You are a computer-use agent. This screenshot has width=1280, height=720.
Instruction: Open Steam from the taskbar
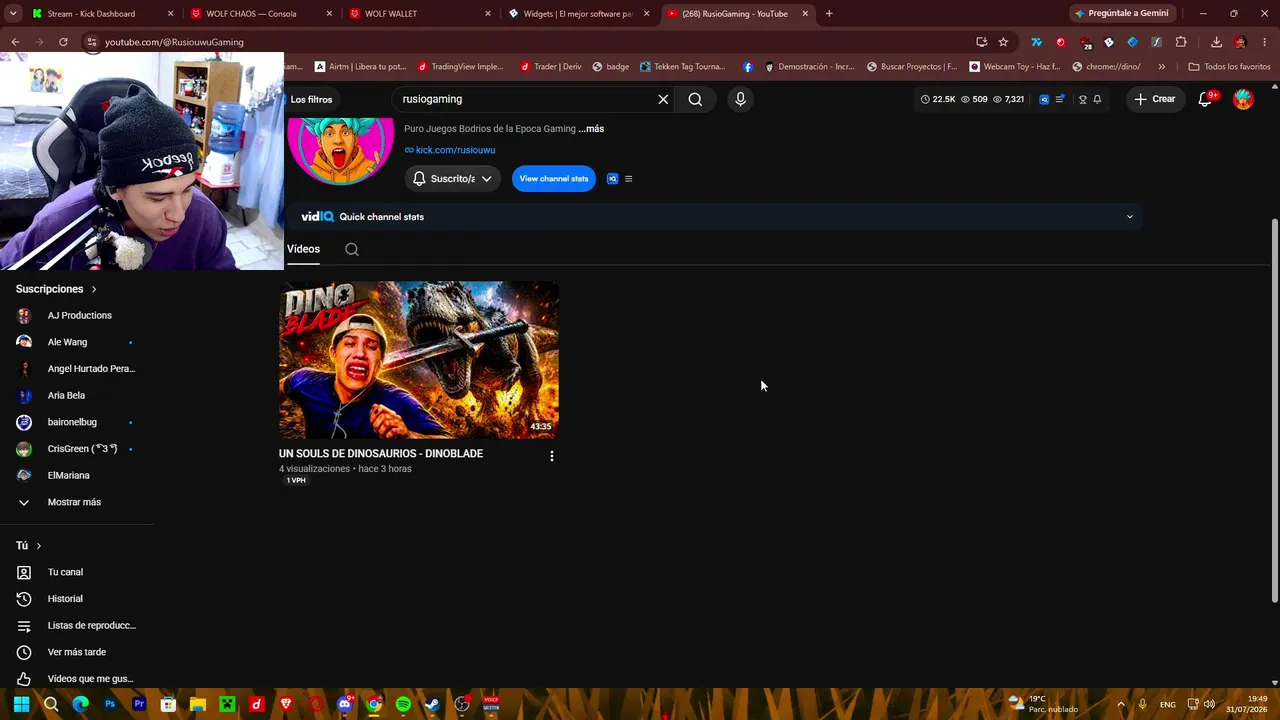tap(432, 704)
